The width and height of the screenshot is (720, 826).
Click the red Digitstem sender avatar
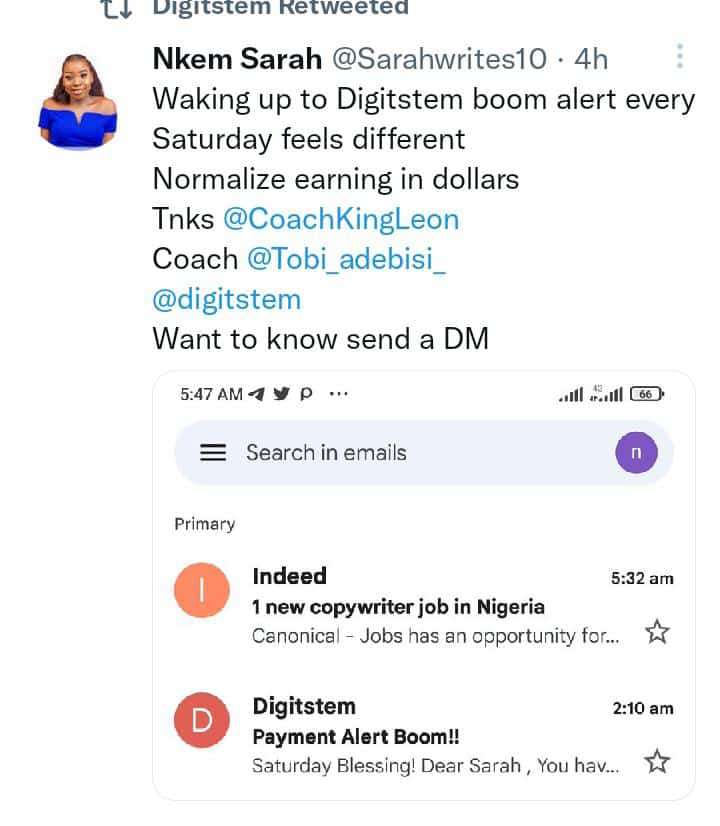click(x=202, y=720)
